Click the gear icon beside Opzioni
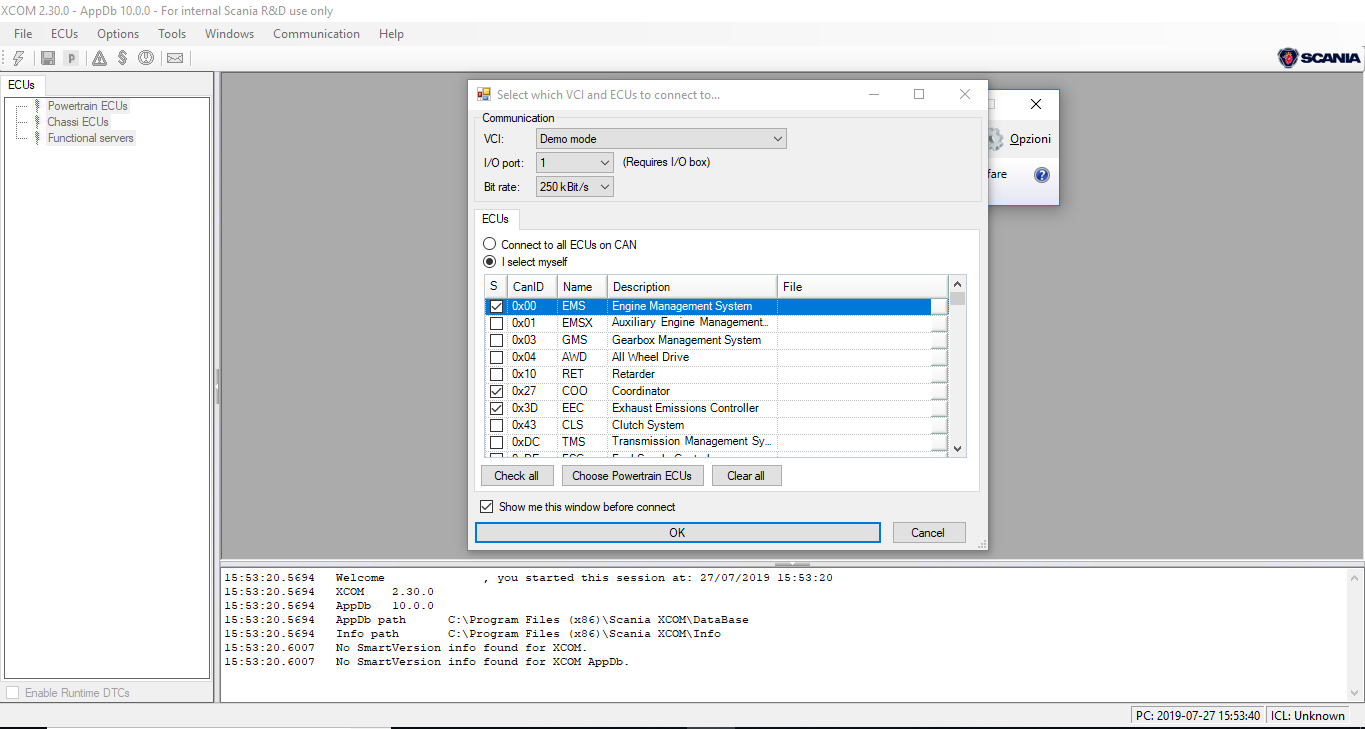Viewport: 1365px width, 729px height. pos(995,139)
